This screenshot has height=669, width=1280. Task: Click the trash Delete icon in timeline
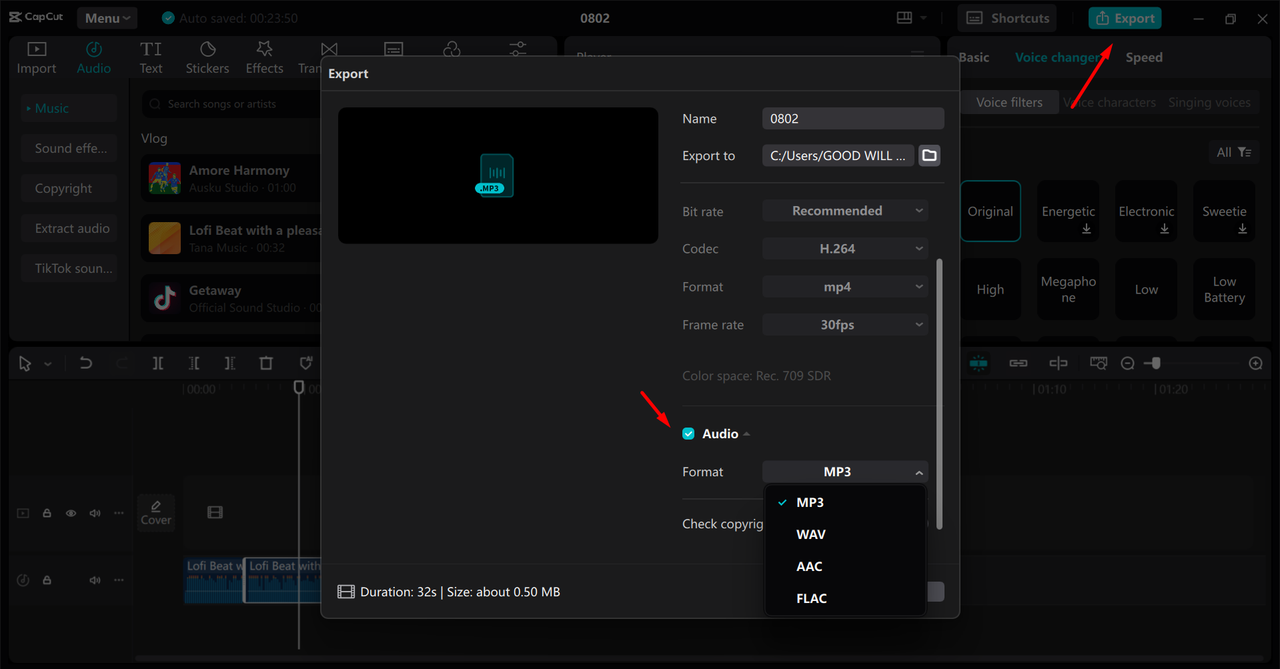pos(266,363)
